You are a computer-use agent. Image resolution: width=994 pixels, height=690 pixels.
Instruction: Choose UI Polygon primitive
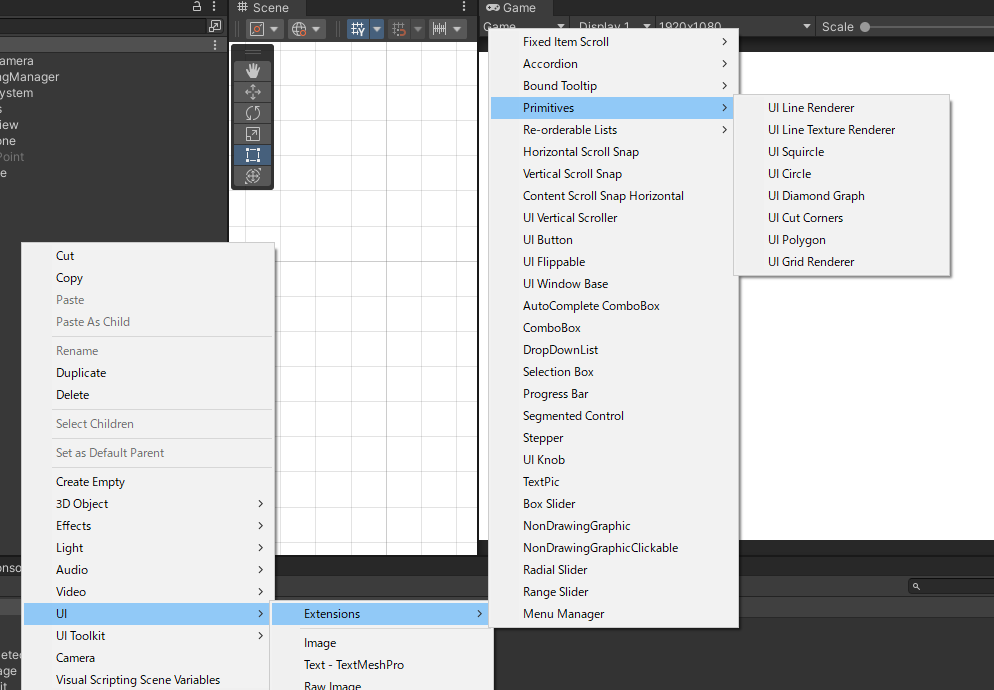click(842, 240)
